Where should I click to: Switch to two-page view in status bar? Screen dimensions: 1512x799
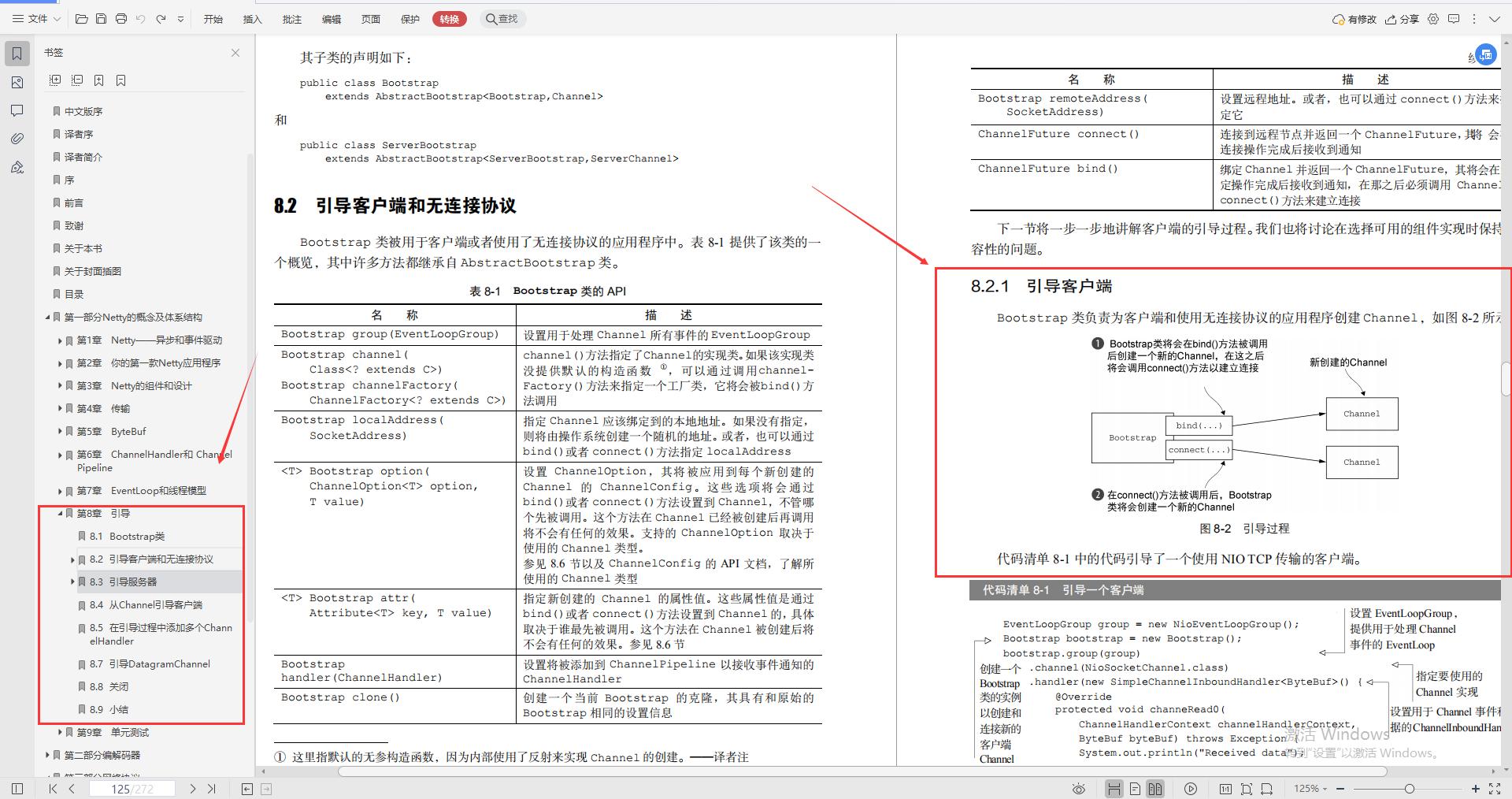click(1155, 789)
